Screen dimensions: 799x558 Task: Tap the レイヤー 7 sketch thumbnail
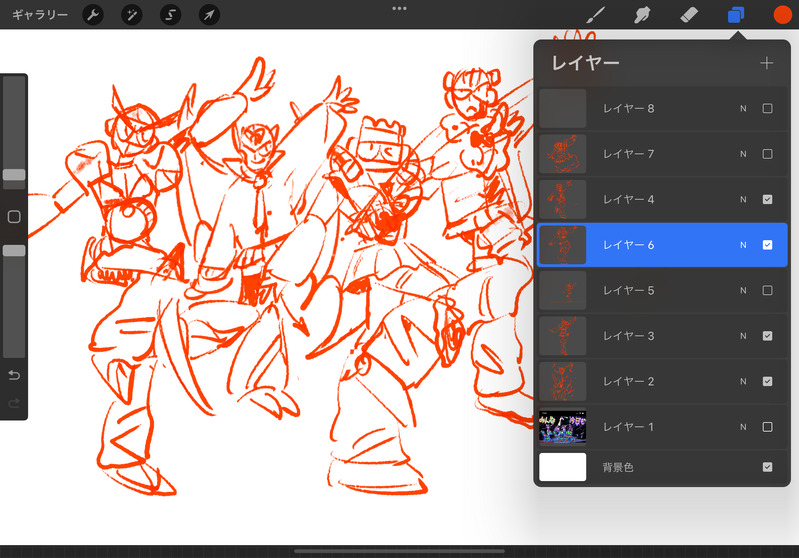563,154
